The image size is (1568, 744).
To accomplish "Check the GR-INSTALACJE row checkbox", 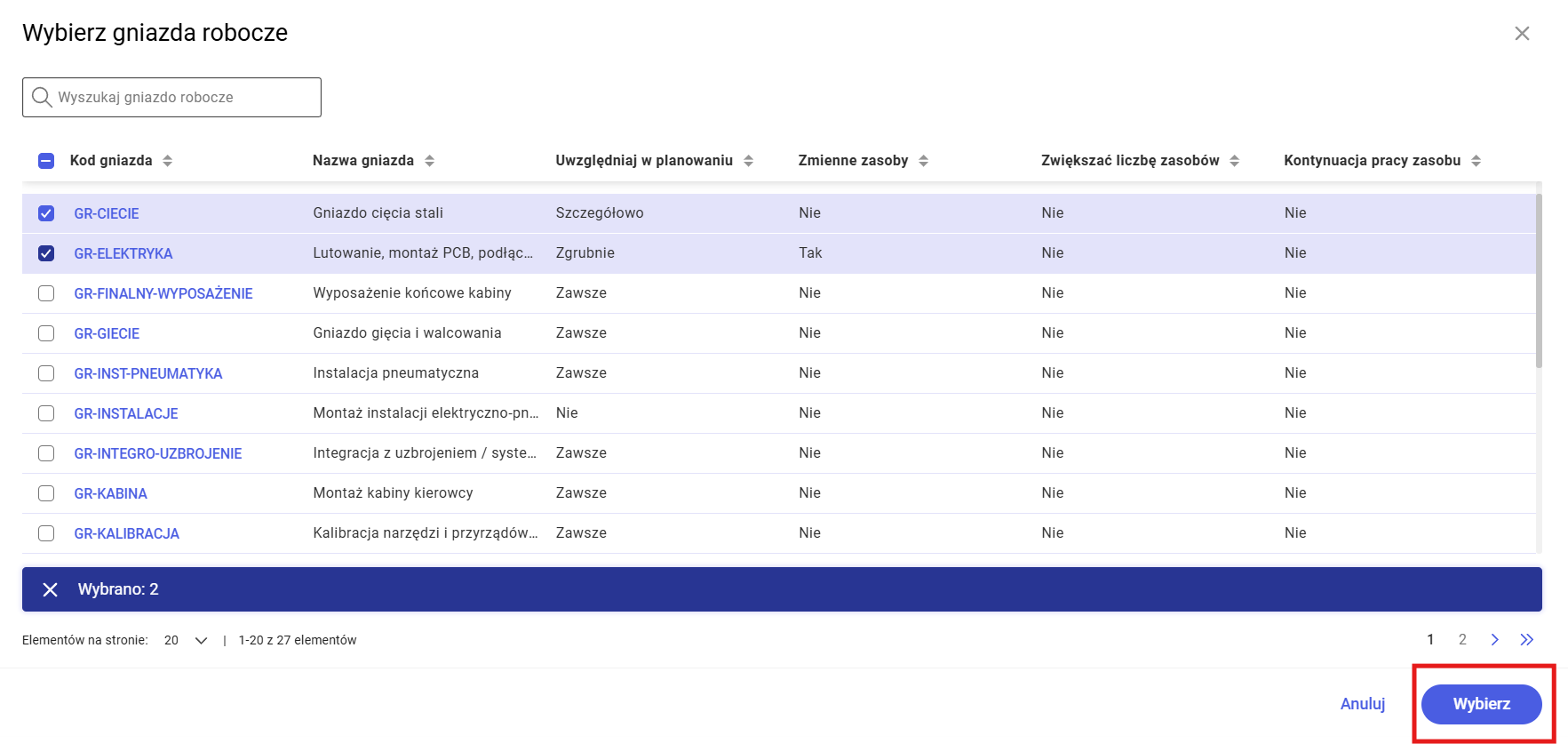I will coord(46,413).
